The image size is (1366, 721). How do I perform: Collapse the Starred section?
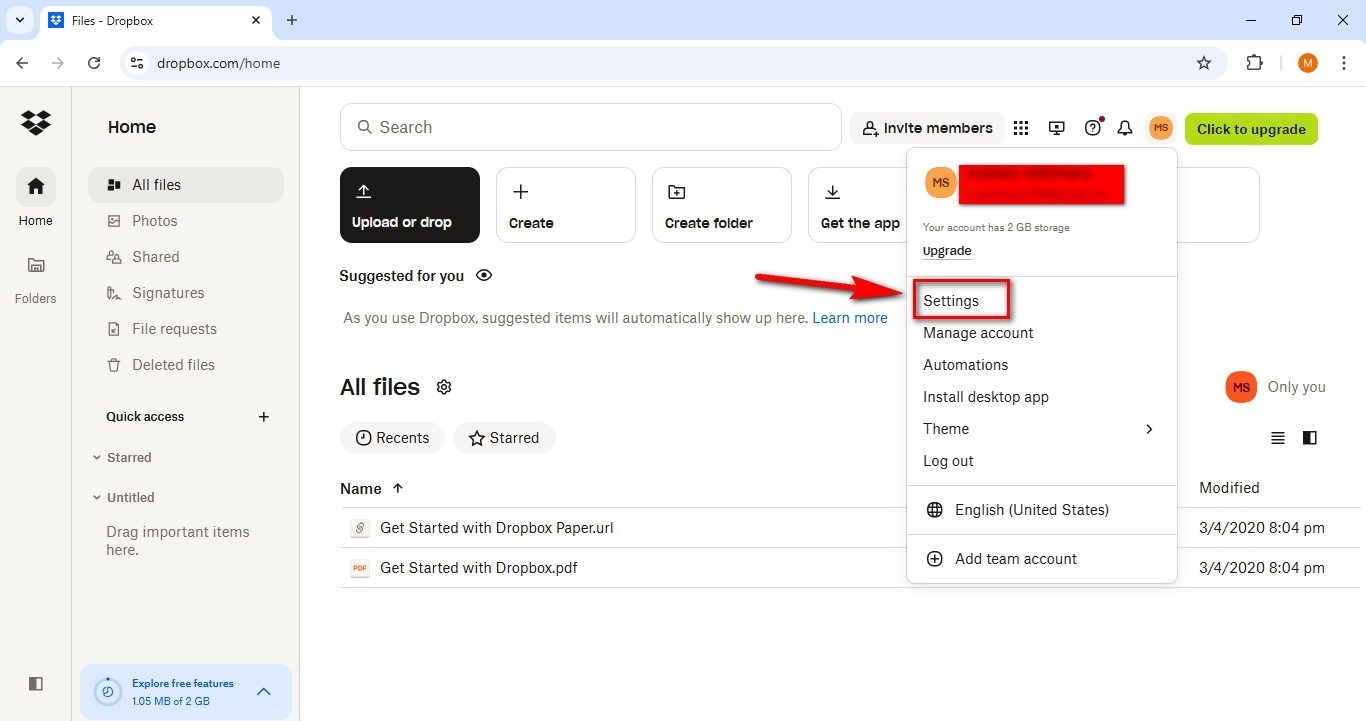click(97, 458)
